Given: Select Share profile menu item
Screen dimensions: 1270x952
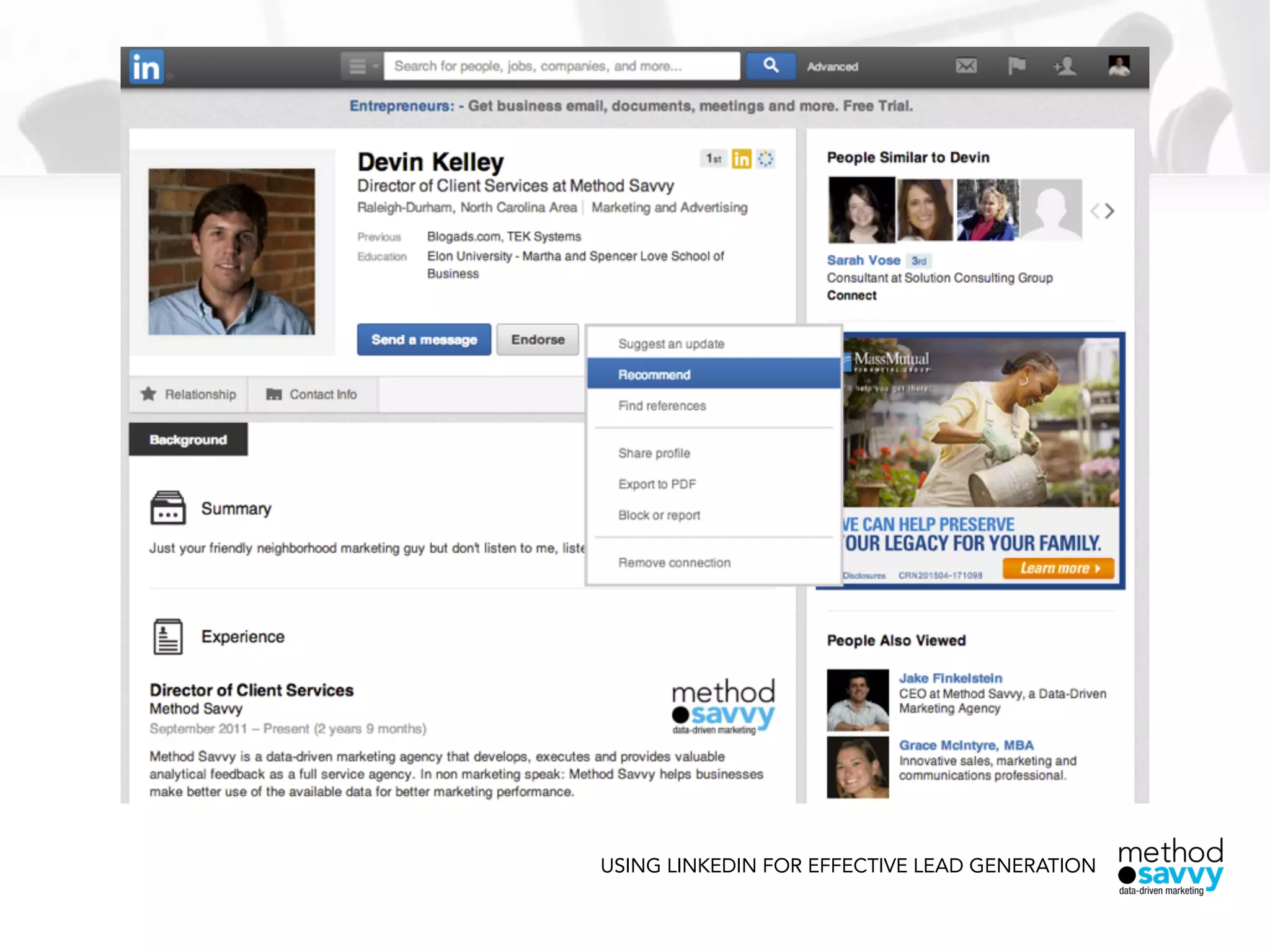Looking at the screenshot, I should click(714, 453).
